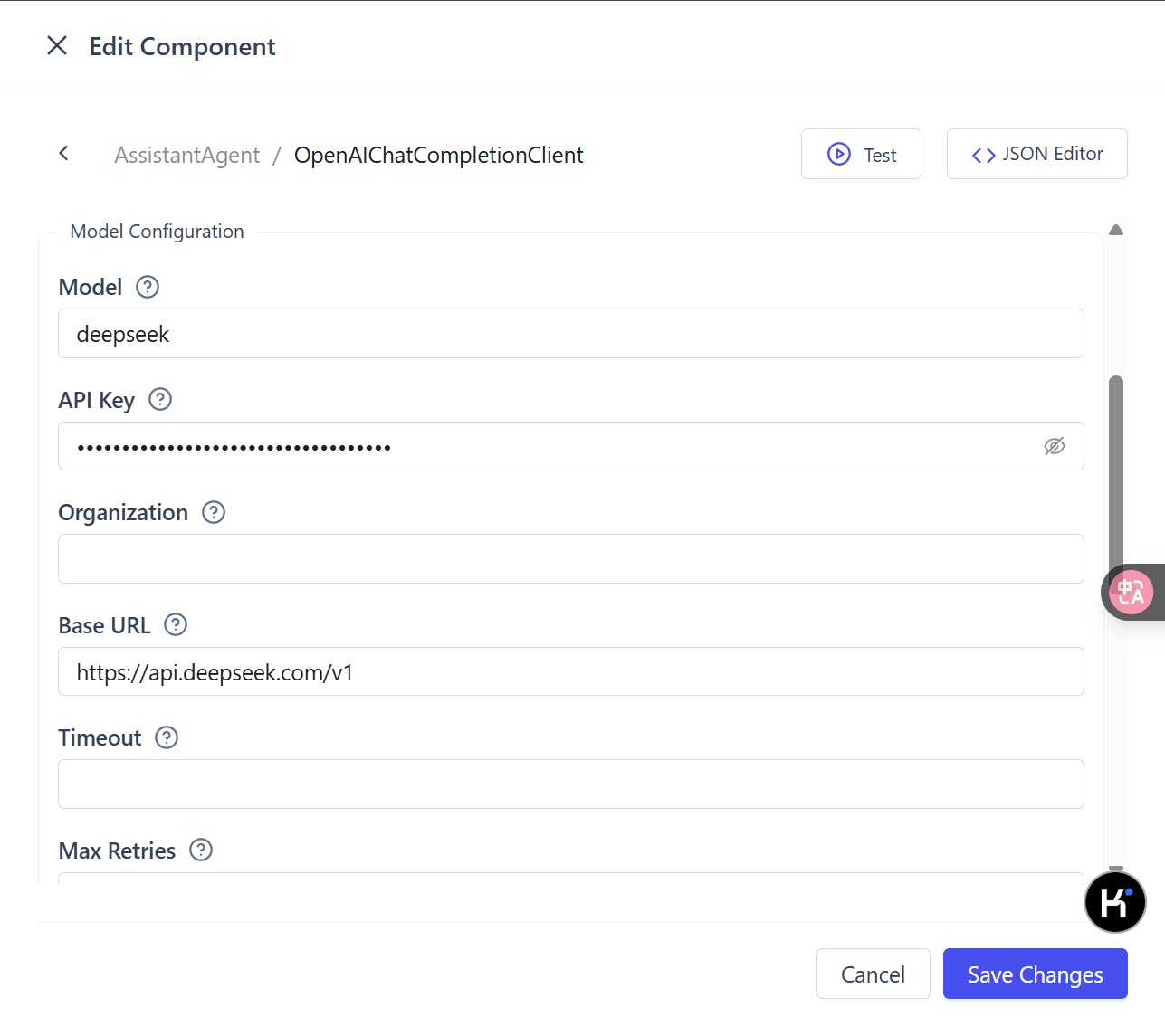Screen dimensions: 1165x1036
Task: Open the JSON Editor
Action: click(1036, 154)
